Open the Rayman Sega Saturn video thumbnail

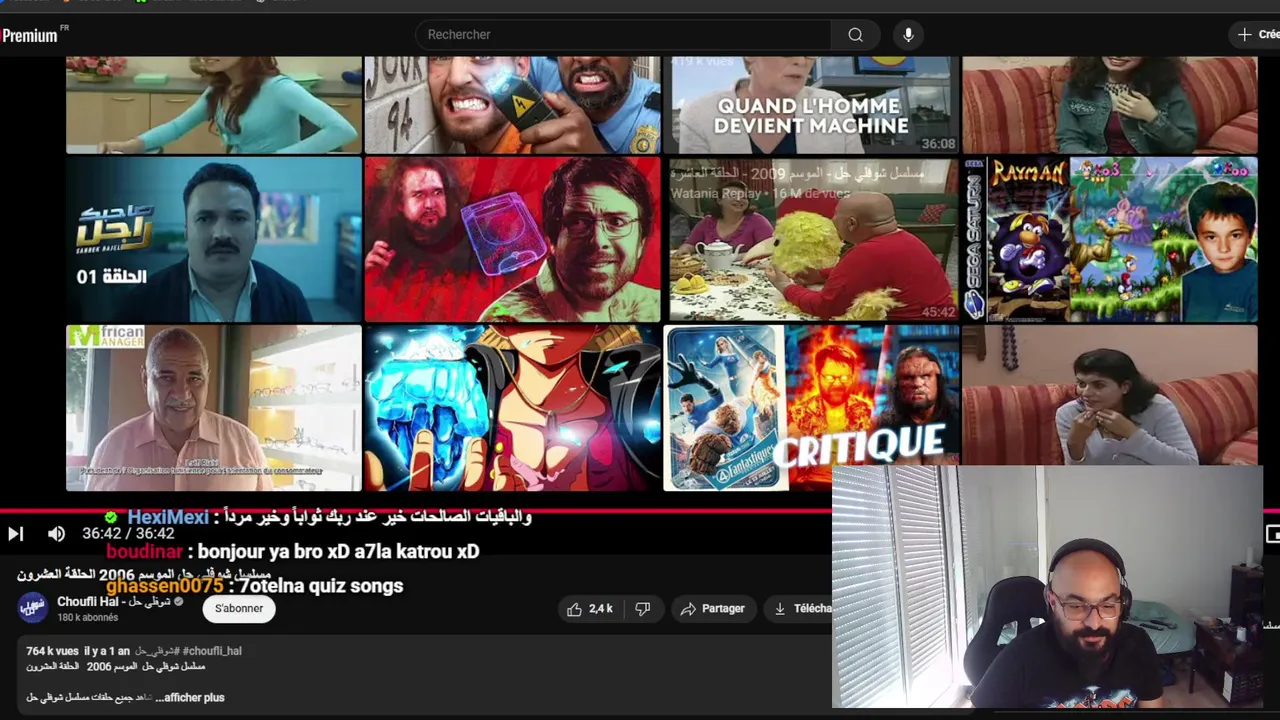(x=1110, y=239)
